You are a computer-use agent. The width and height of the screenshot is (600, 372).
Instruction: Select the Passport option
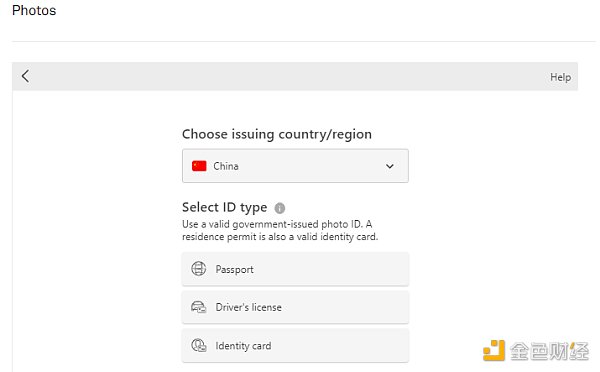(x=295, y=269)
